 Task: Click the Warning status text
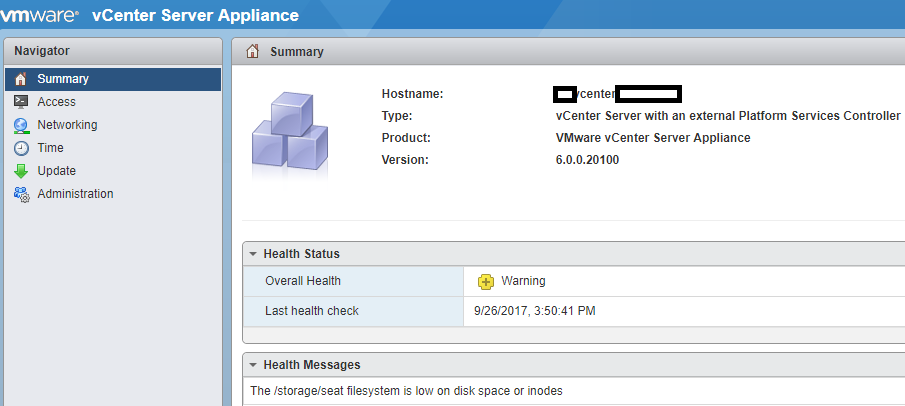coord(523,281)
